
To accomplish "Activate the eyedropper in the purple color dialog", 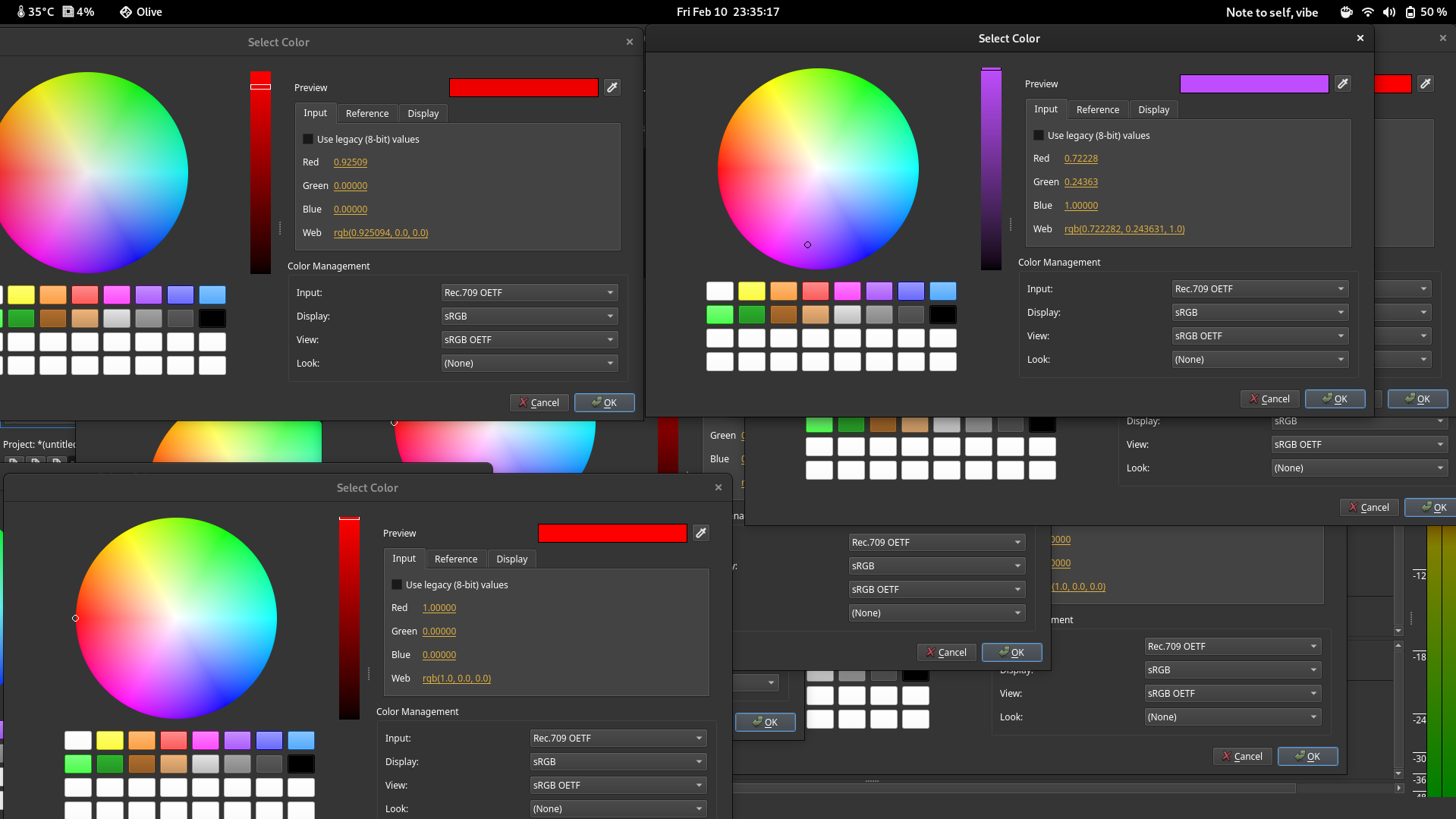I will point(1342,83).
